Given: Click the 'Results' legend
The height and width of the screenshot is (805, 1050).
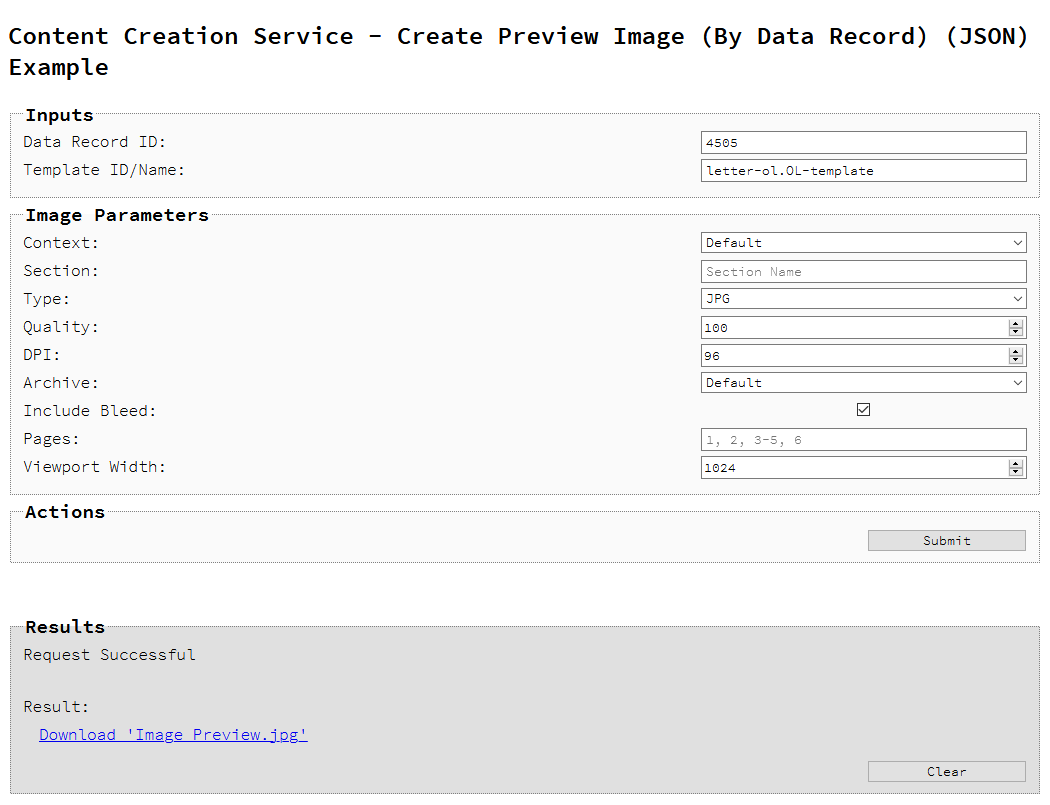Looking at the screenshot, I should click(65, 628).
